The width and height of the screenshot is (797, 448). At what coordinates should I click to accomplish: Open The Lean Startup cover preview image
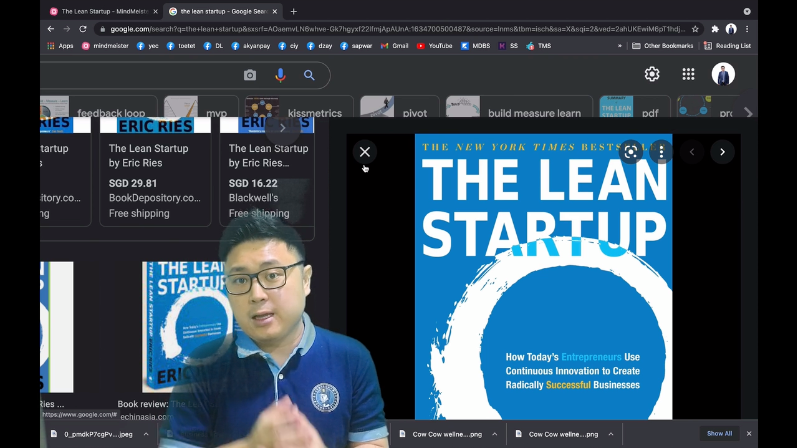click(543, 277)
